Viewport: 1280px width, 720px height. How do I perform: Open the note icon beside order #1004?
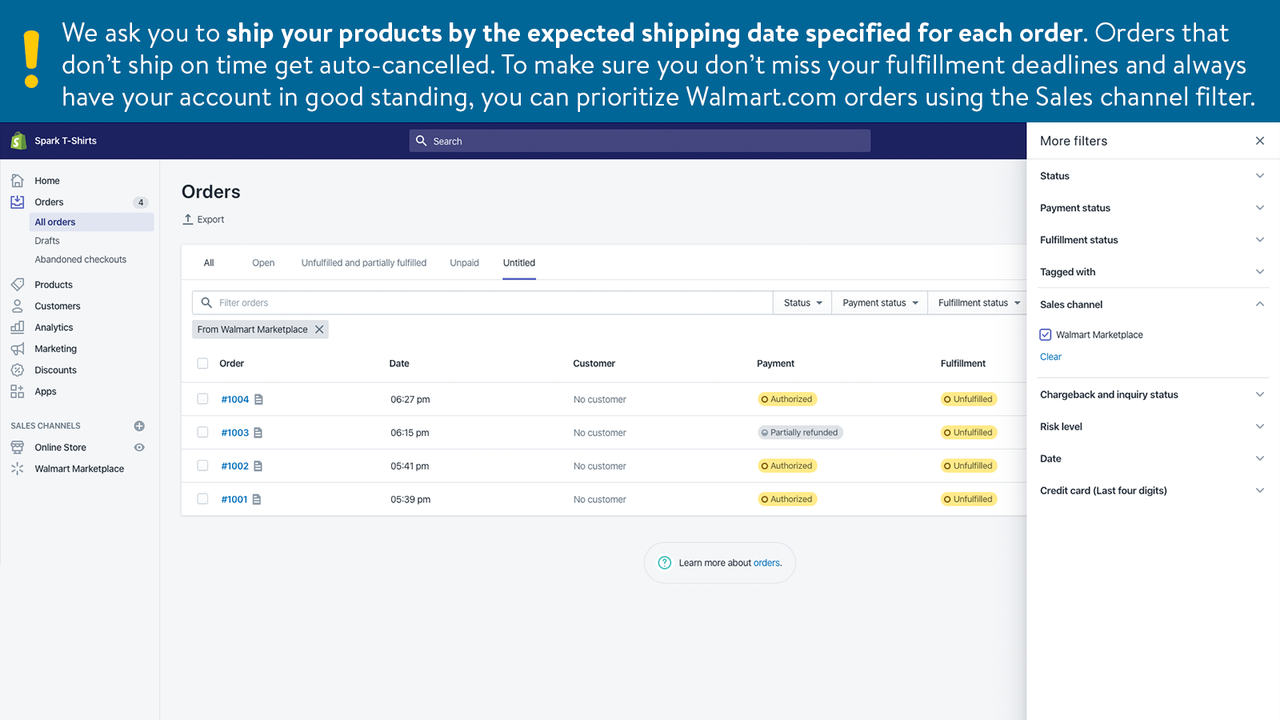pyautogui.click(x=259, y=400)
